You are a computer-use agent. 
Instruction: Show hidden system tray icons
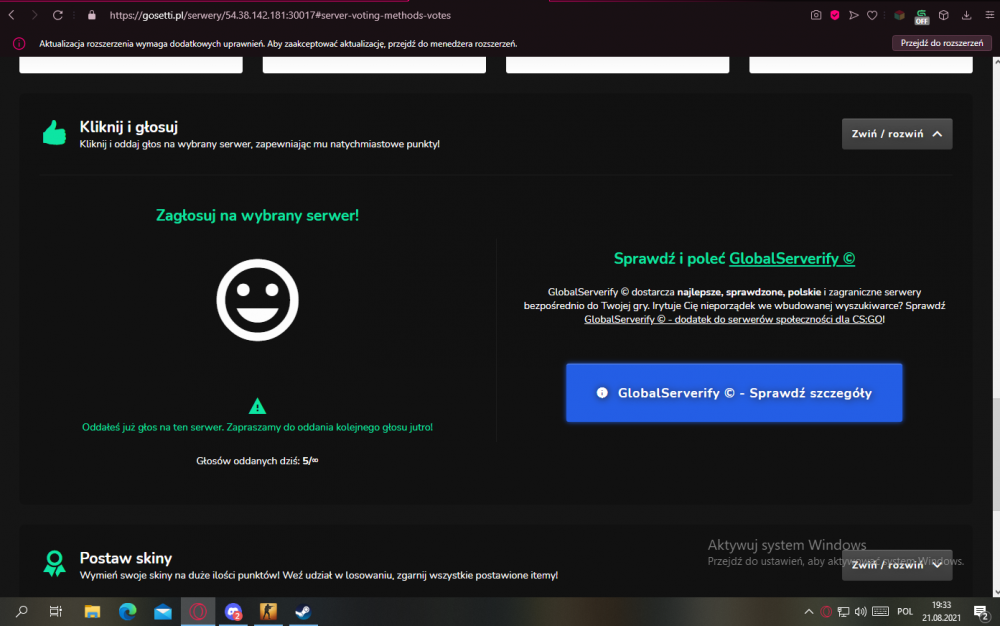[x=809, y=611]
